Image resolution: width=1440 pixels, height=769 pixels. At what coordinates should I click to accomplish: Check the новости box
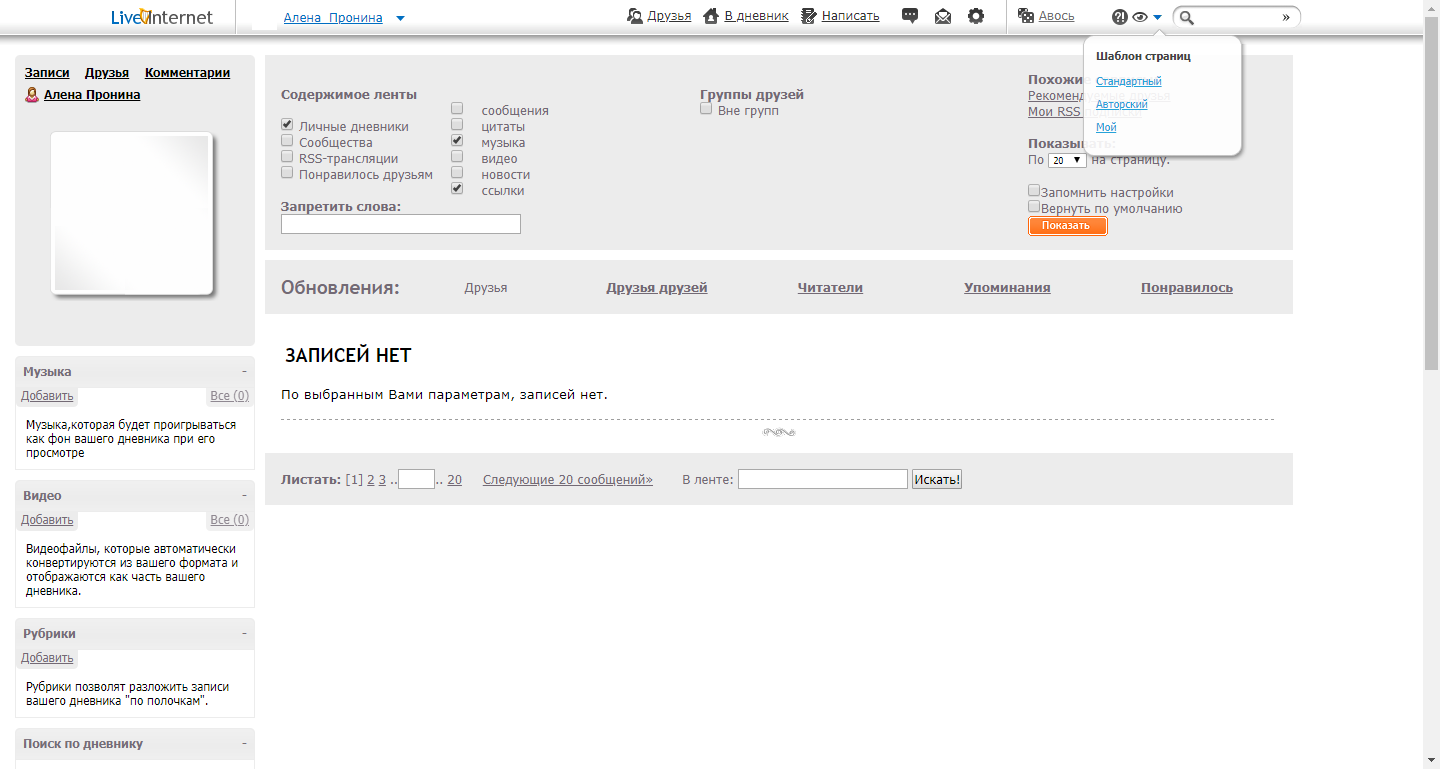(457, 172)
